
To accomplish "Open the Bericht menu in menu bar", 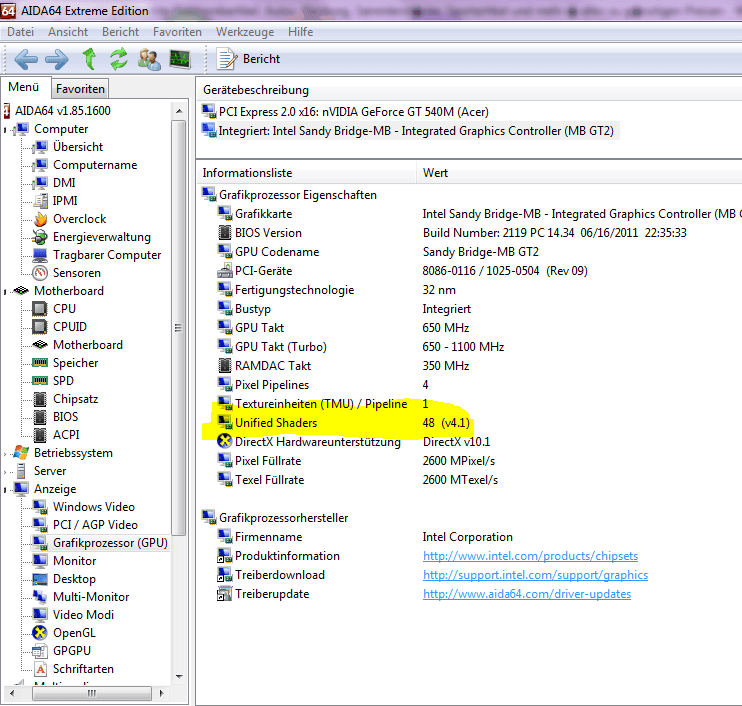I will click(120, 32).
